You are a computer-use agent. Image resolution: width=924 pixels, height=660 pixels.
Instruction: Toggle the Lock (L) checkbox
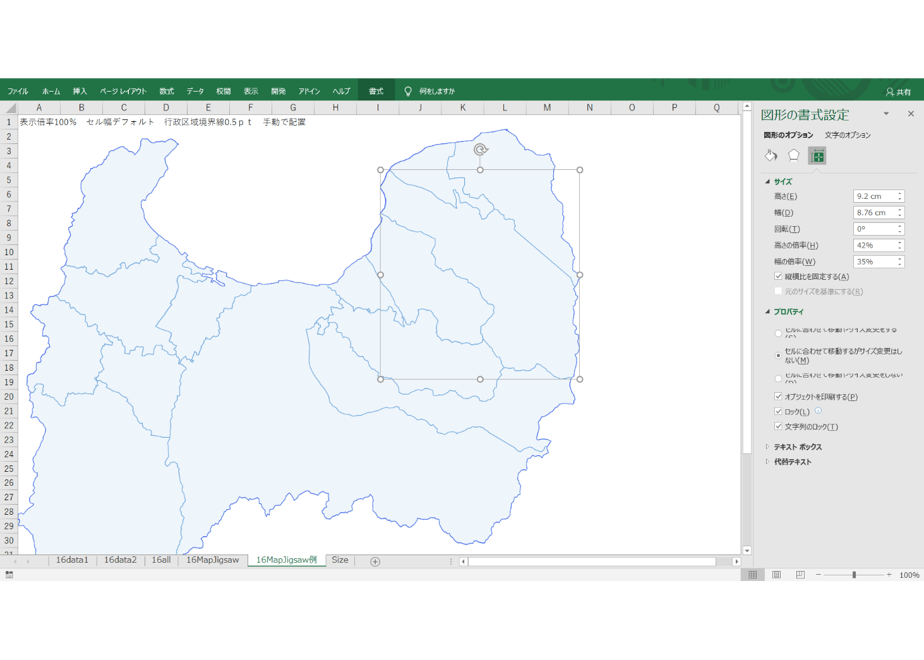pos(778,411)
